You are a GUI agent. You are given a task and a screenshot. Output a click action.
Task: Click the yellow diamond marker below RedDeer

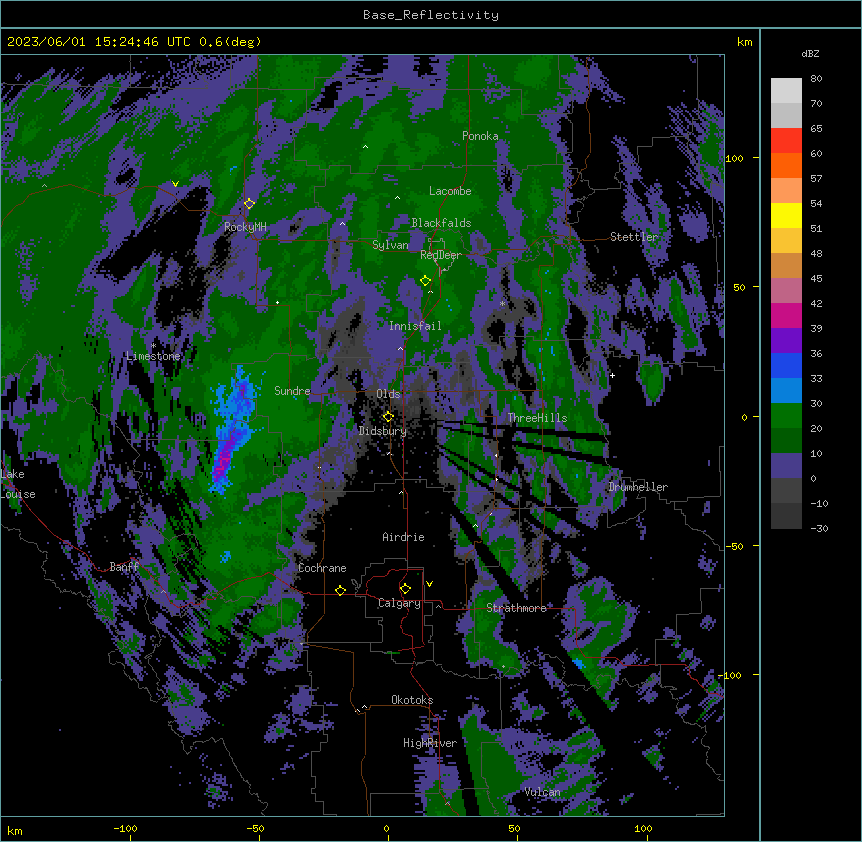pos(425,280)
